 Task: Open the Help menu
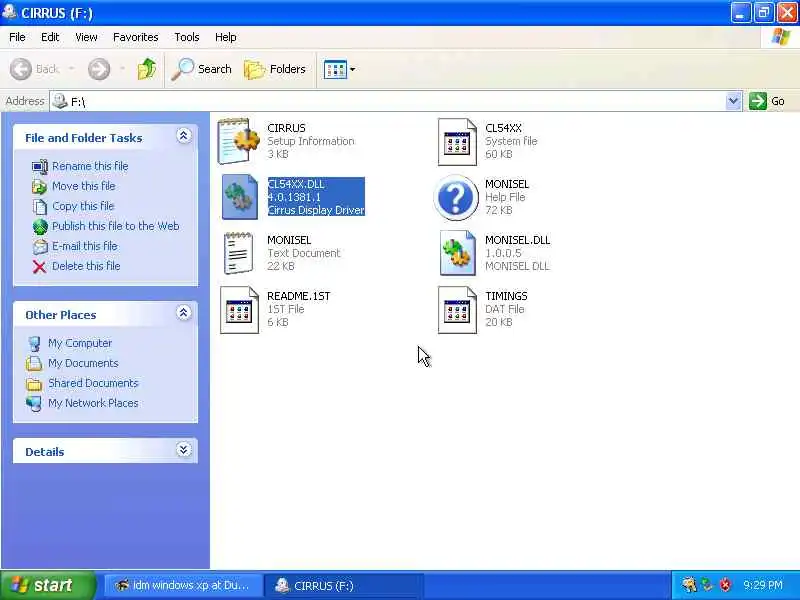coord(226,37)
